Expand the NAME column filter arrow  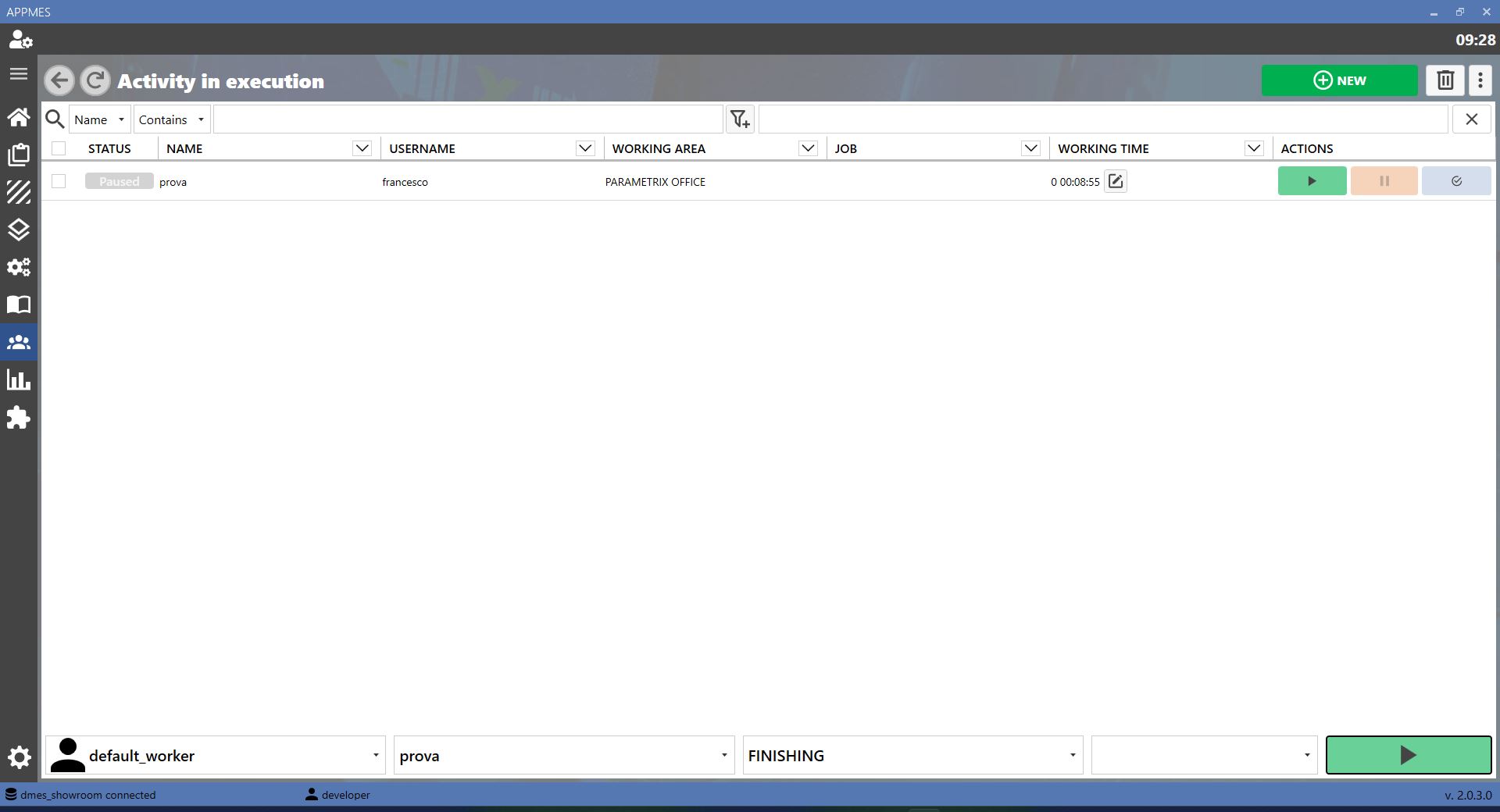362,148
